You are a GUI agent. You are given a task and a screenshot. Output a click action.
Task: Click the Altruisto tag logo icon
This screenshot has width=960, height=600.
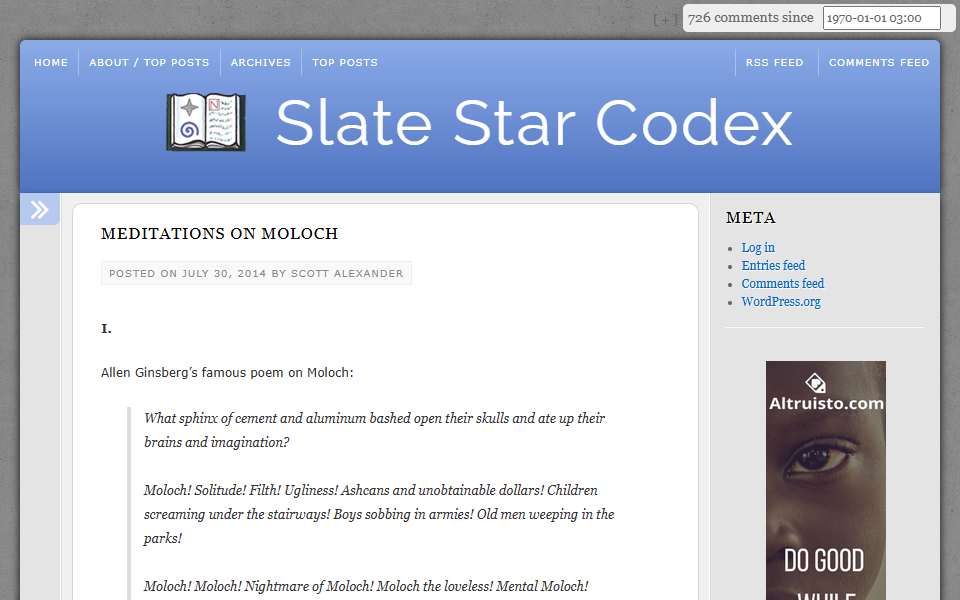click(815, 383)
